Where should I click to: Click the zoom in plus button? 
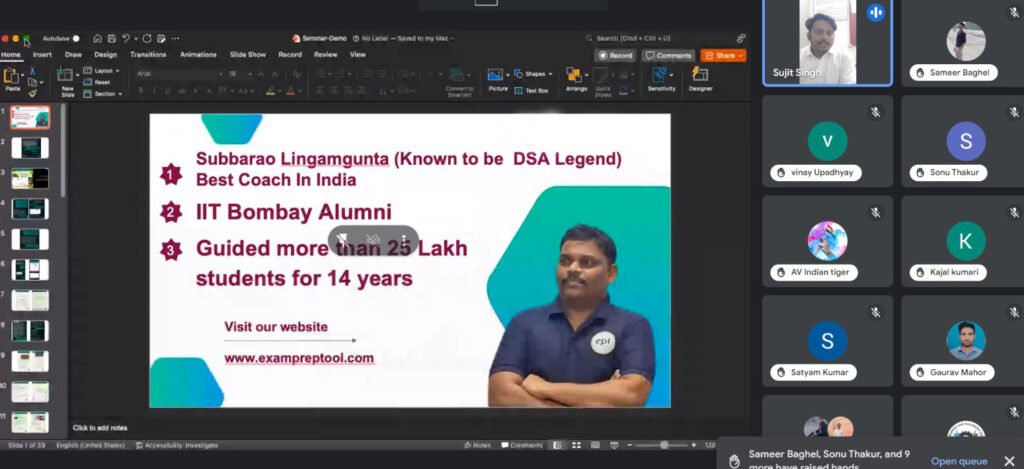click(x=694, y=445)
